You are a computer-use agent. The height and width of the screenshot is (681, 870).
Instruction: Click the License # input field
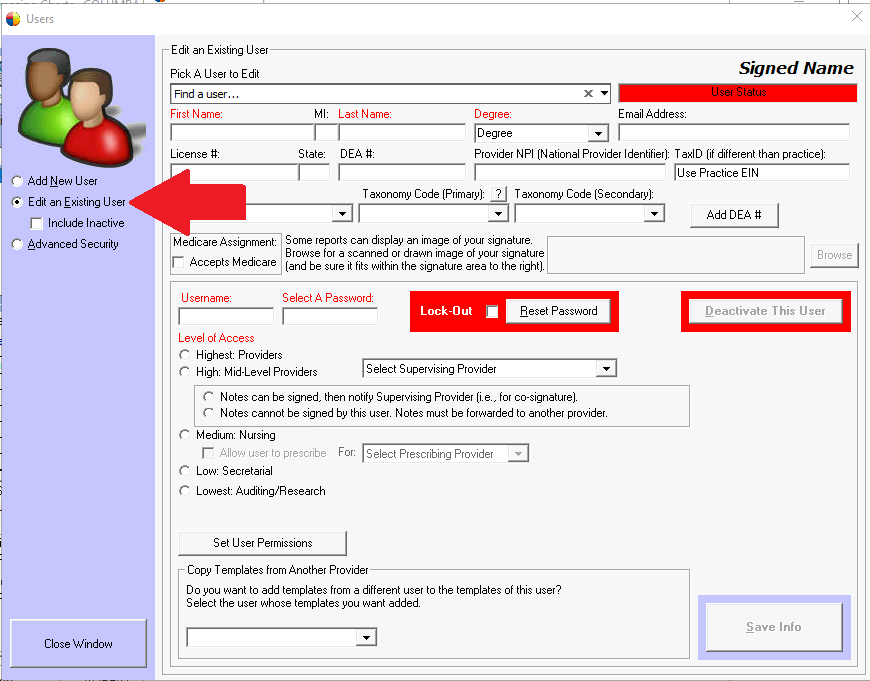234,172
